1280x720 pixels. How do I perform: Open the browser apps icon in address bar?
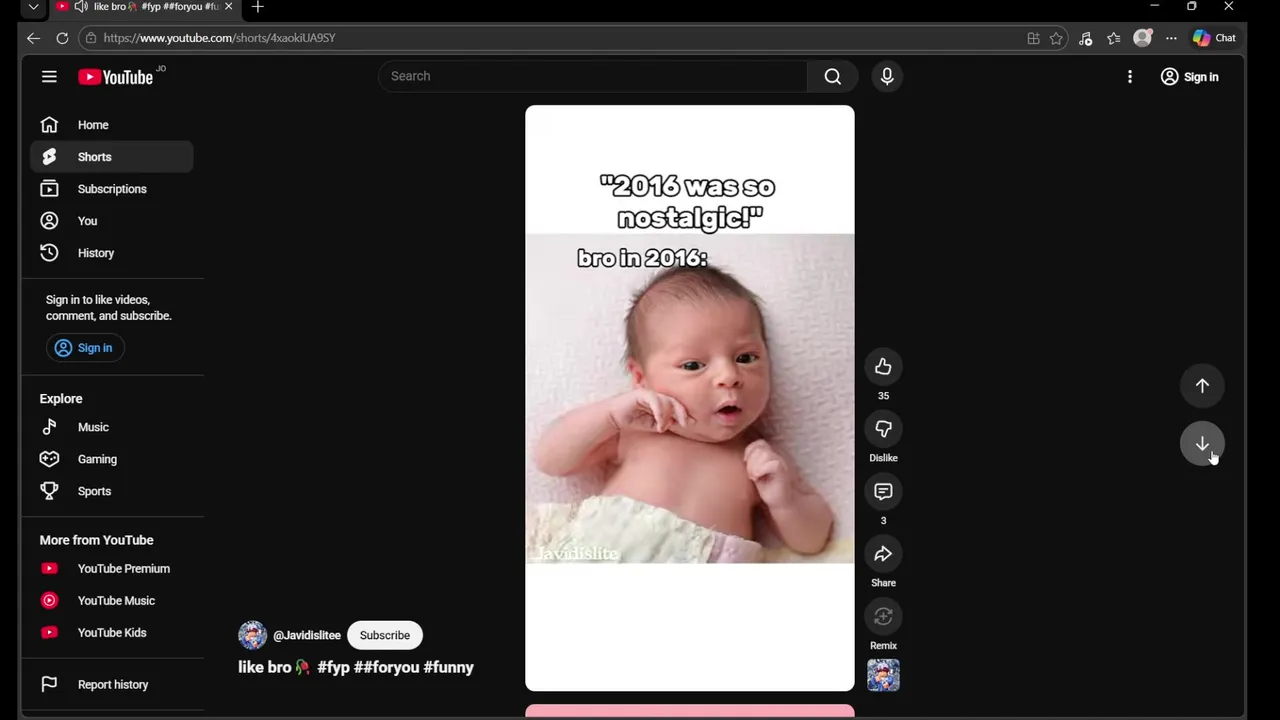pos(1033,38)
